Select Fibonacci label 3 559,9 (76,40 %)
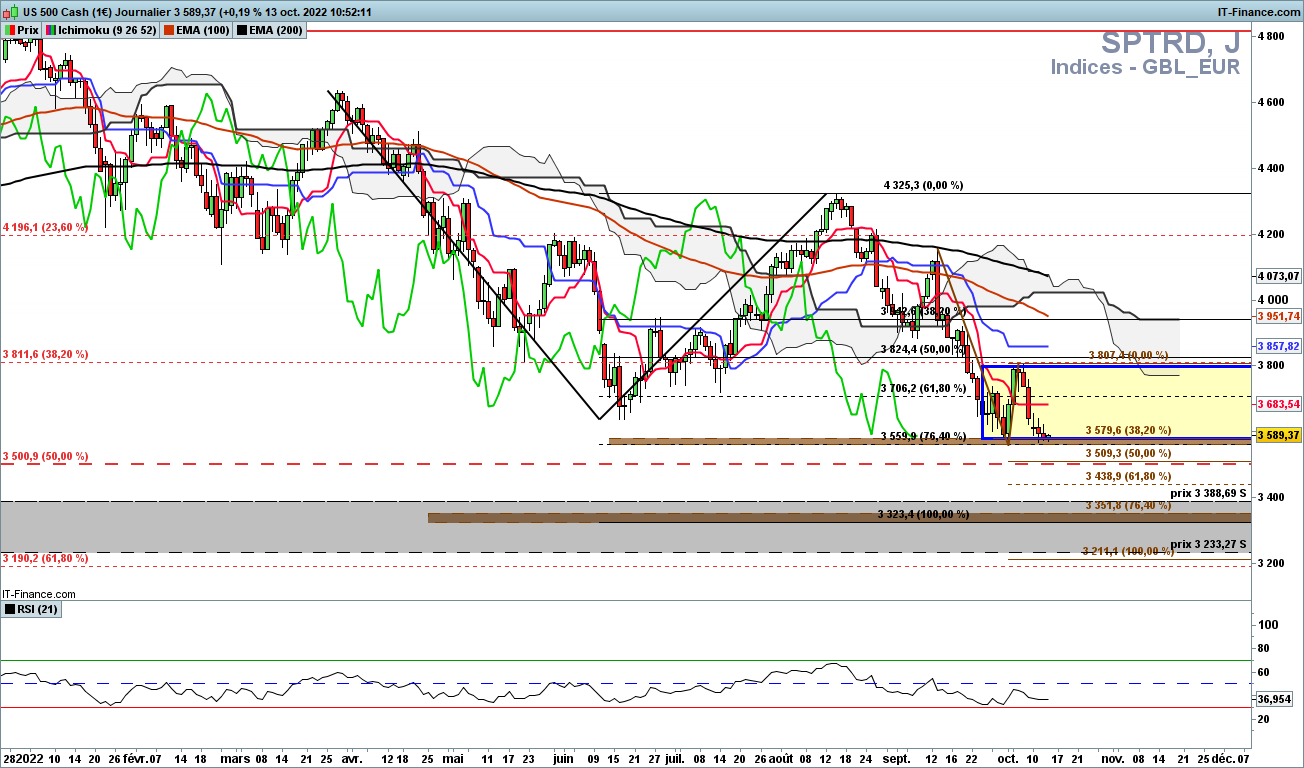The width and height of the screenshot is (1304, 768). pos(923,436)
